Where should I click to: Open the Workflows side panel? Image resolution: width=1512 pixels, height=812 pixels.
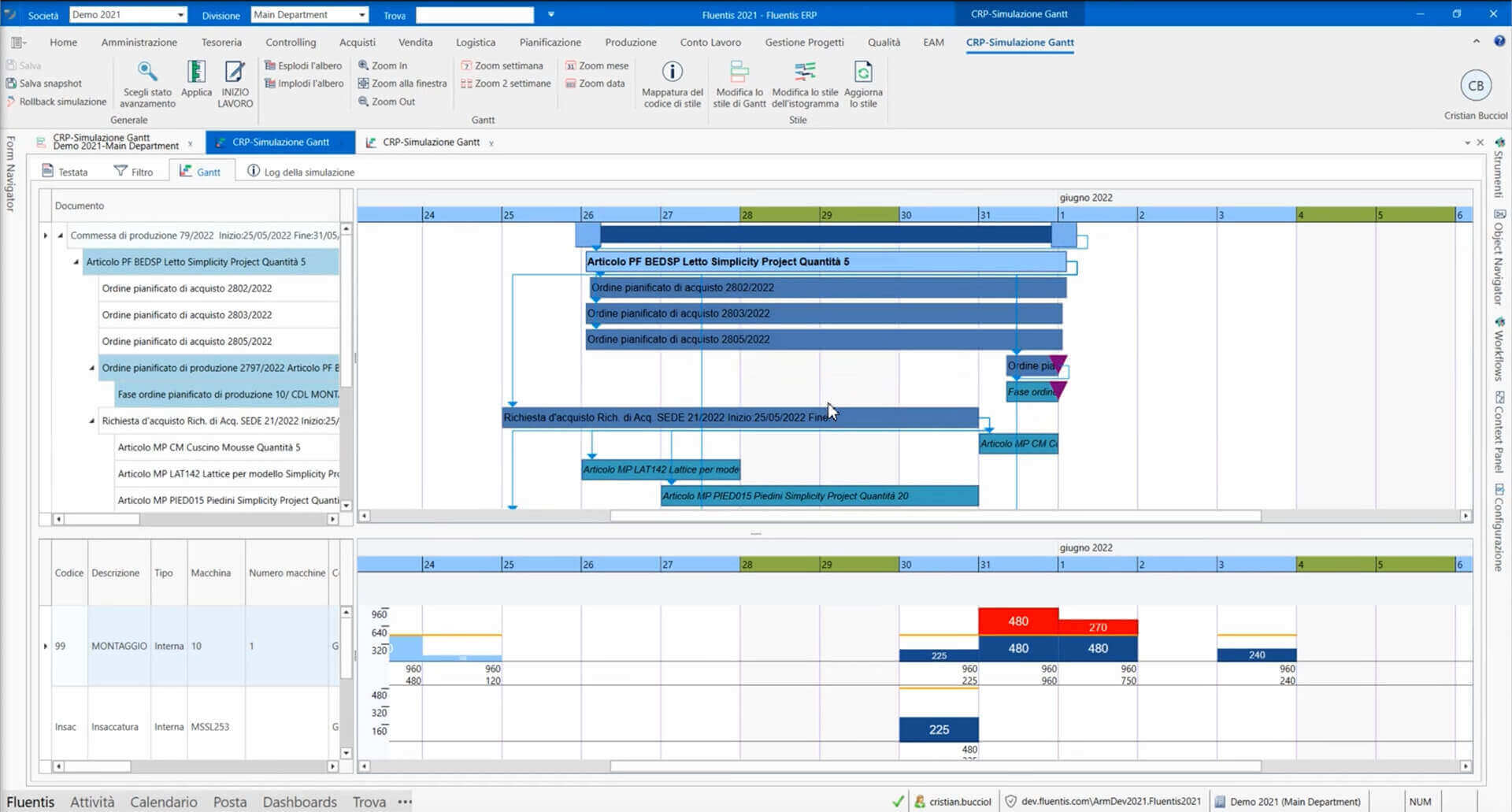[1499, 350]
